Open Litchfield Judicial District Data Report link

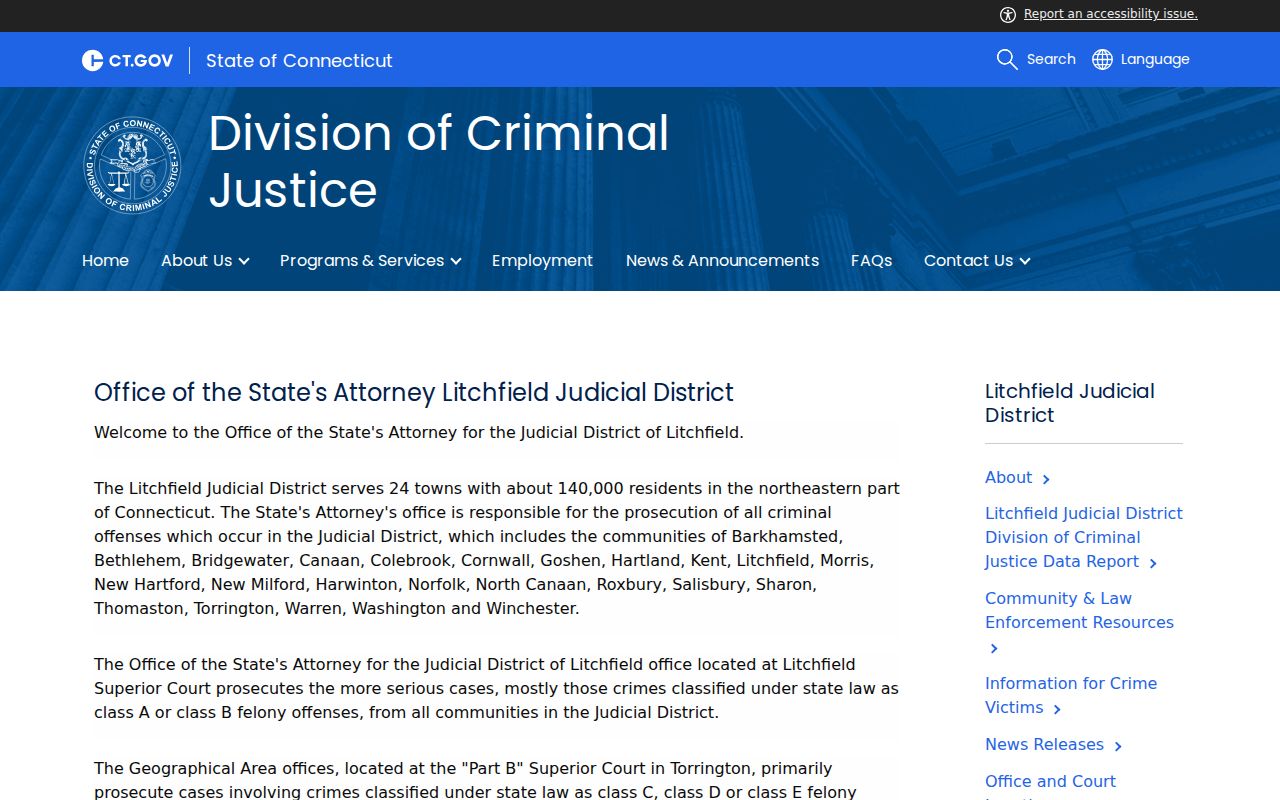(1083, 537)
